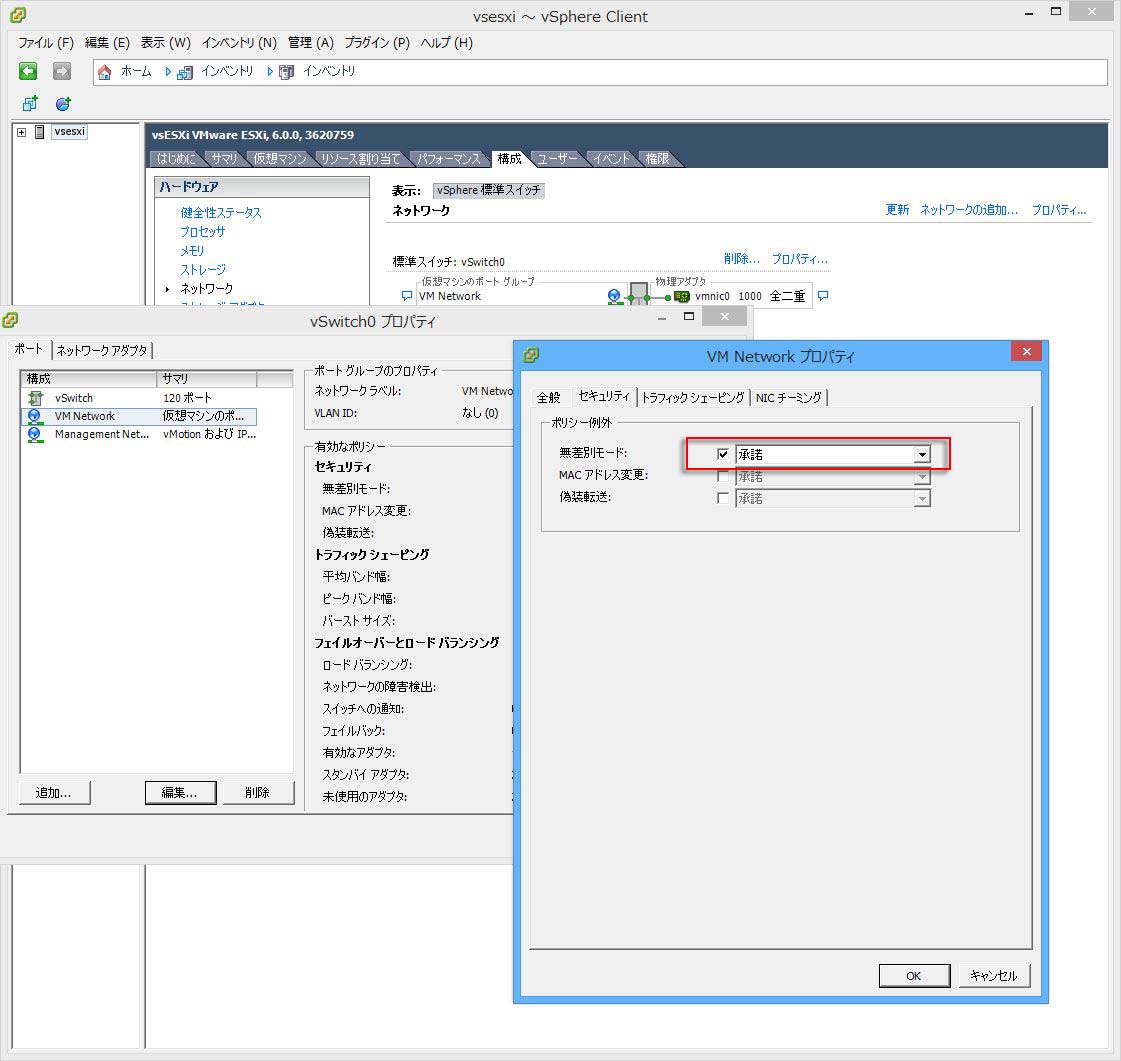Switch to the ネットワーク アダプタ tab in vSwitch0 window

102,350
